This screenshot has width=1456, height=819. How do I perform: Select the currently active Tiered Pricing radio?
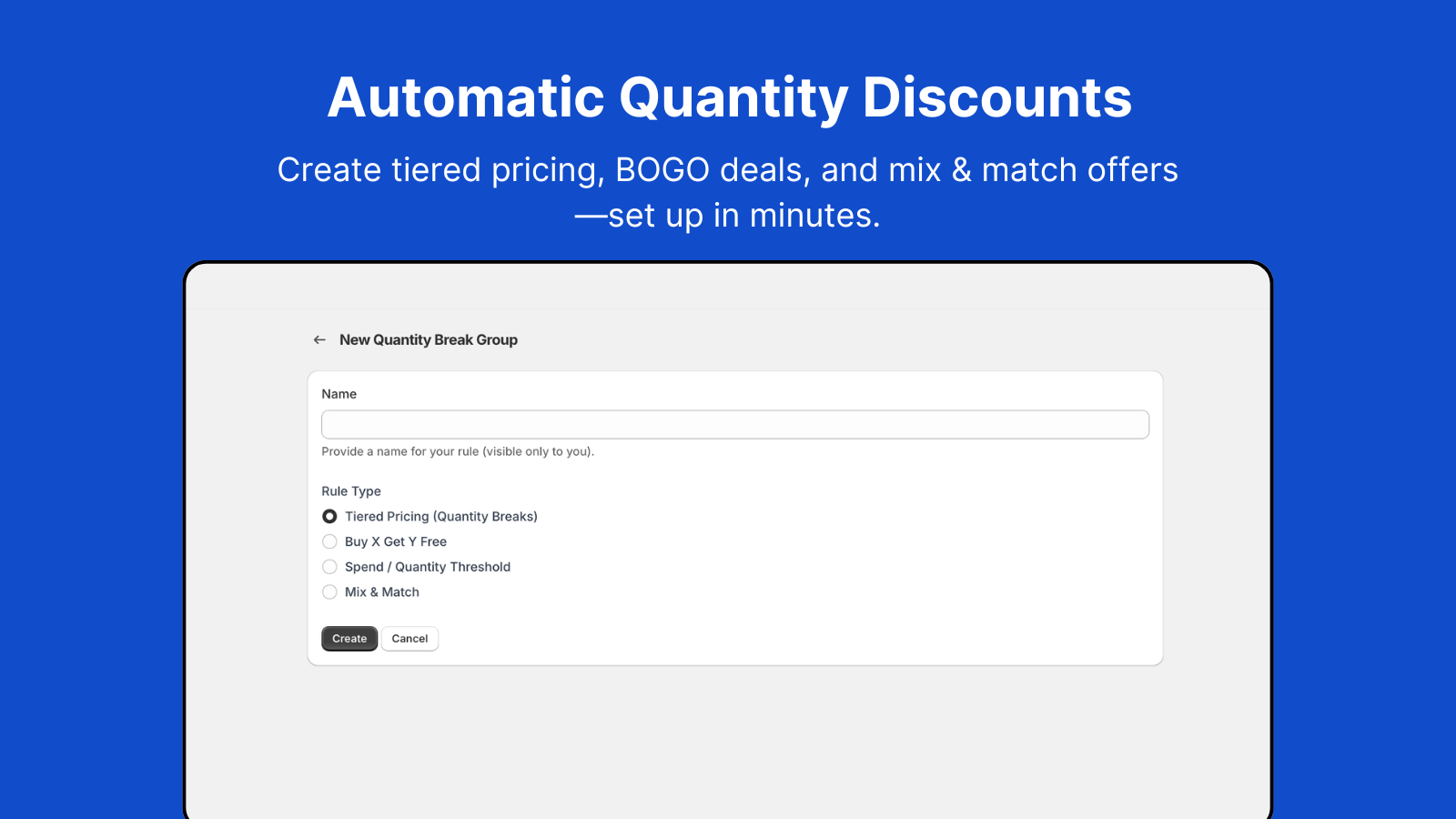tap(329, 516)
